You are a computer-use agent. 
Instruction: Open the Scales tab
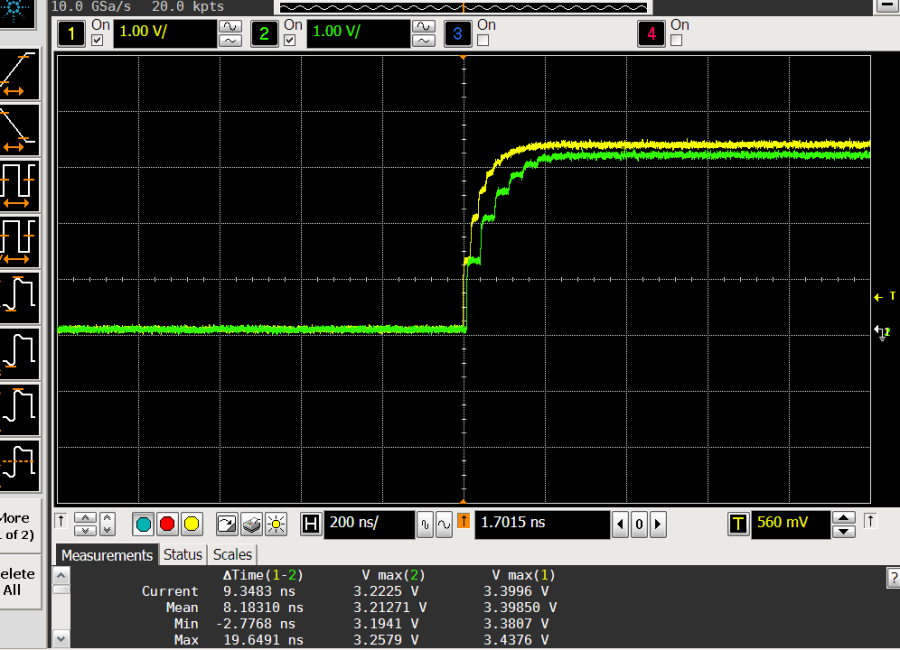[x=233, y=555]
